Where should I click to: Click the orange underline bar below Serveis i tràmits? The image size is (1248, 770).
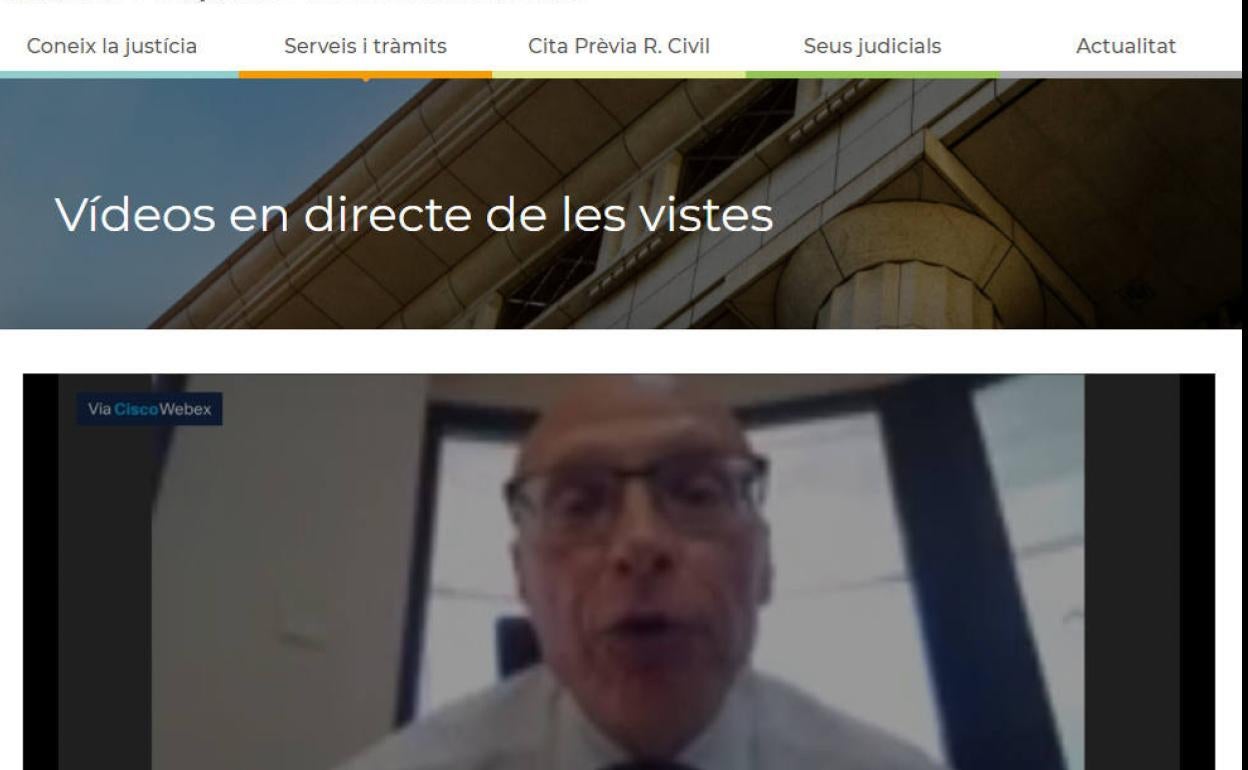[365, 74]
